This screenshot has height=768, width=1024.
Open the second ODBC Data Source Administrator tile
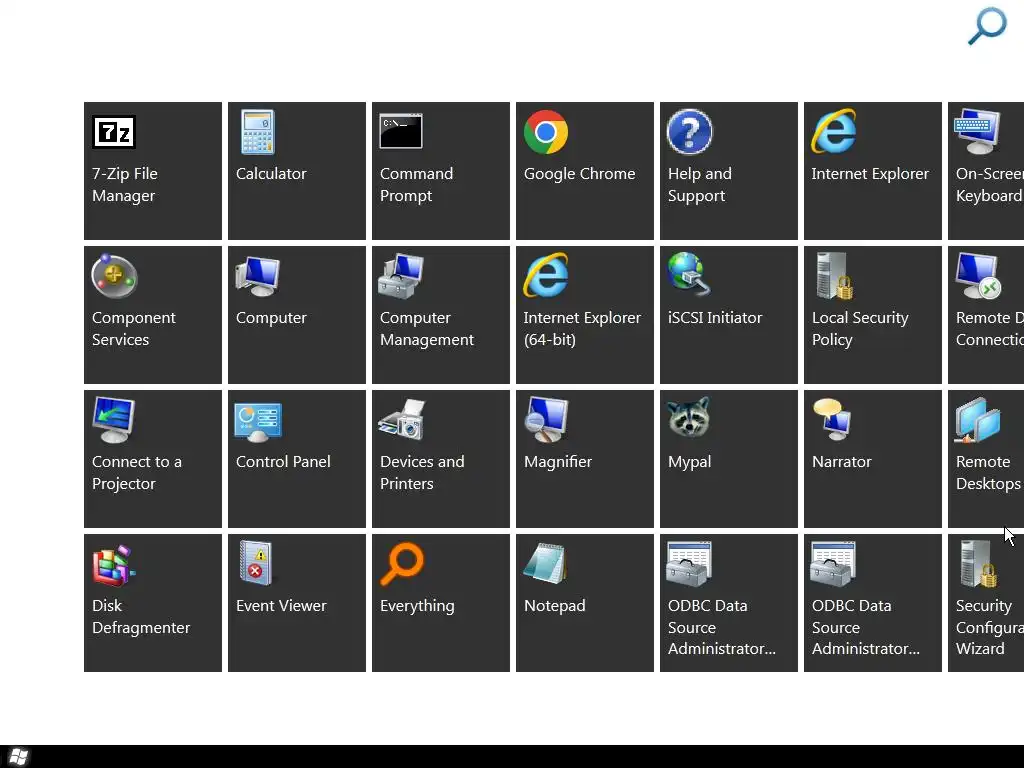pos(873,603)
